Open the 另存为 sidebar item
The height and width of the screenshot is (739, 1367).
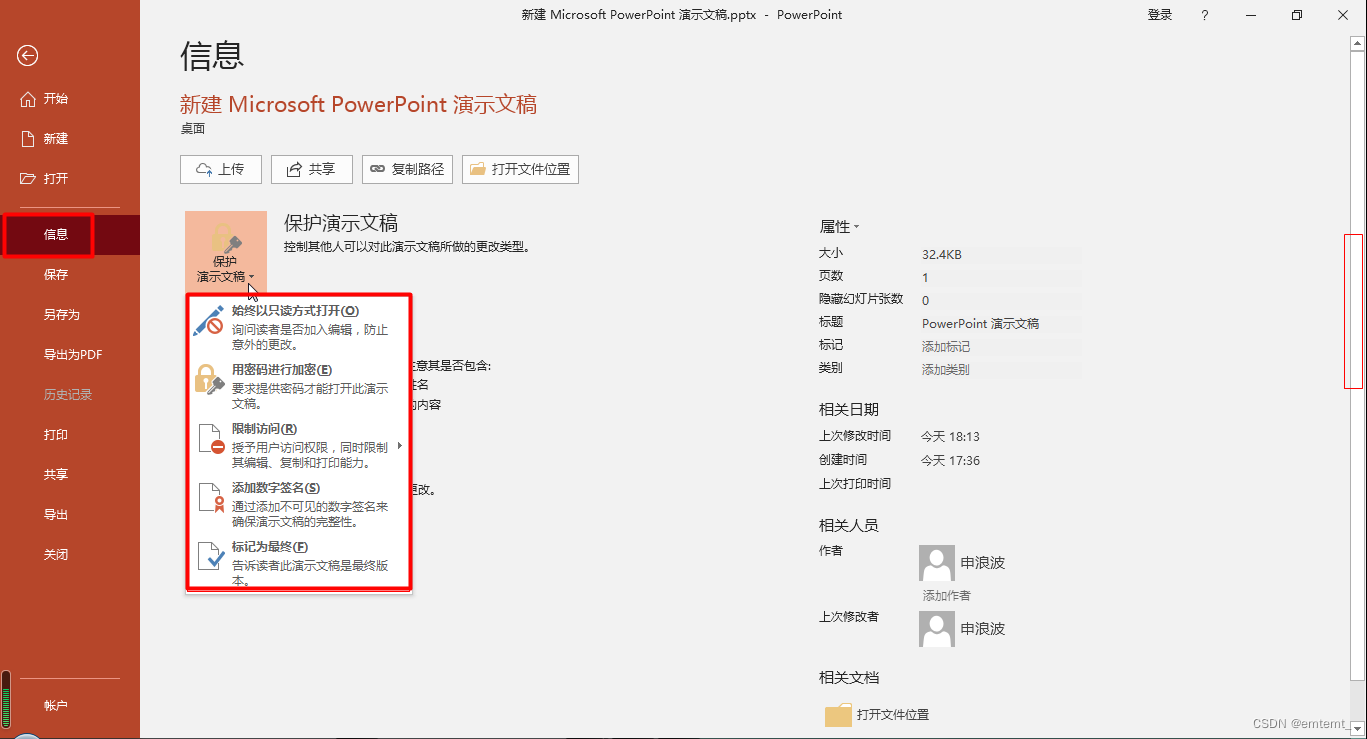[x=70, y=315]
